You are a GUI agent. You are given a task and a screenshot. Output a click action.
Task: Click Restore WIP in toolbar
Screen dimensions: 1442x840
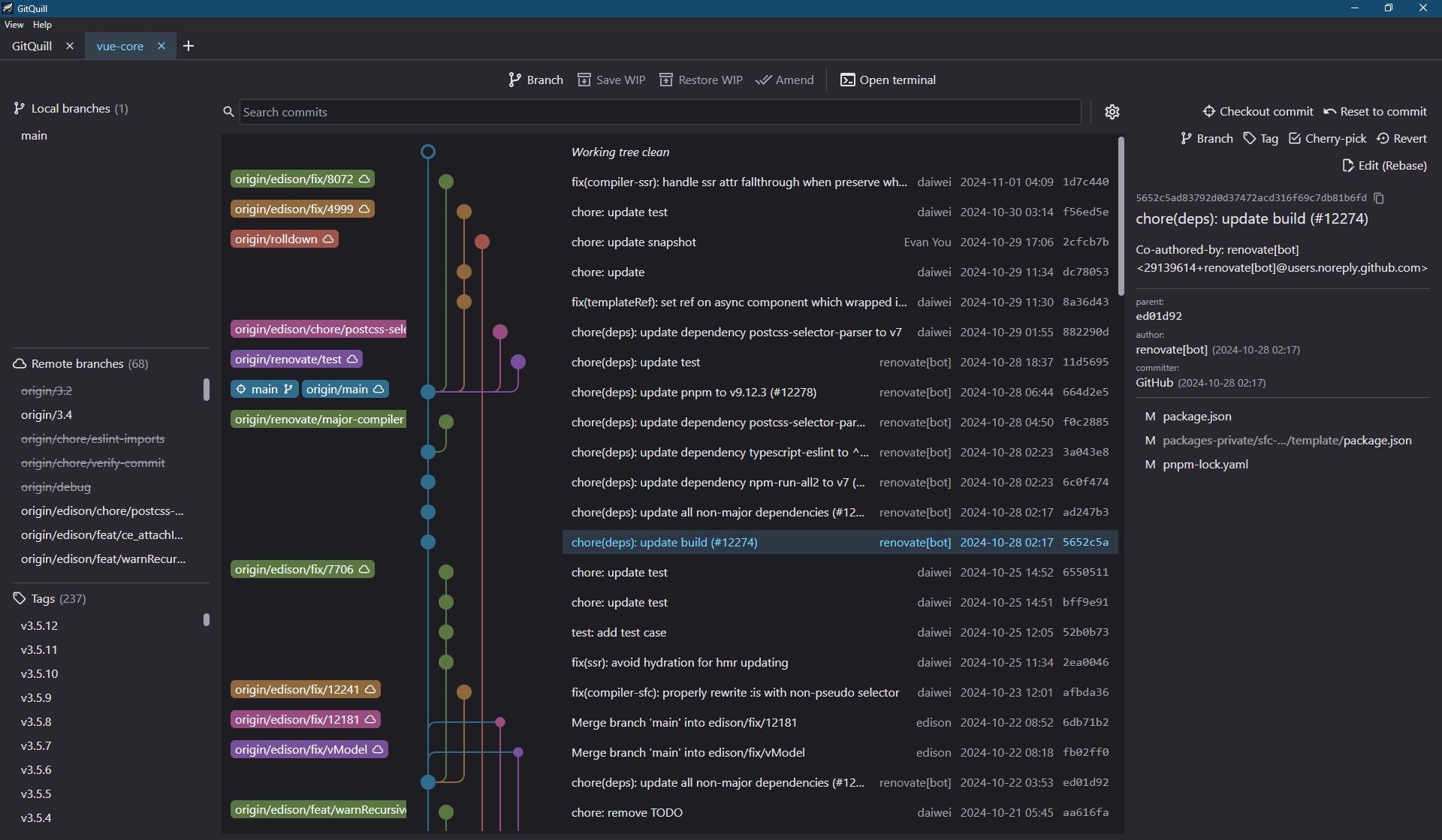click(701, 80)
